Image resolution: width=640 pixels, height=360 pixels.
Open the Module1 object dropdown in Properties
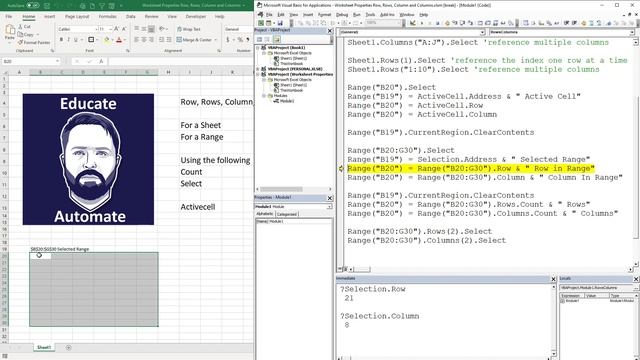coord(329,207)
